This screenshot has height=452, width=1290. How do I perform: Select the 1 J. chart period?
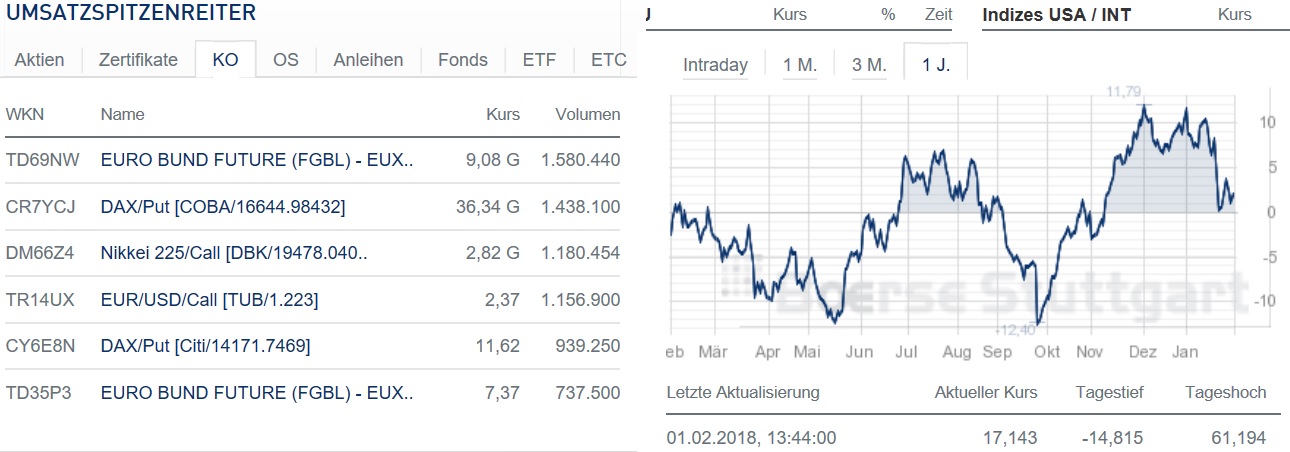[936, 65]
